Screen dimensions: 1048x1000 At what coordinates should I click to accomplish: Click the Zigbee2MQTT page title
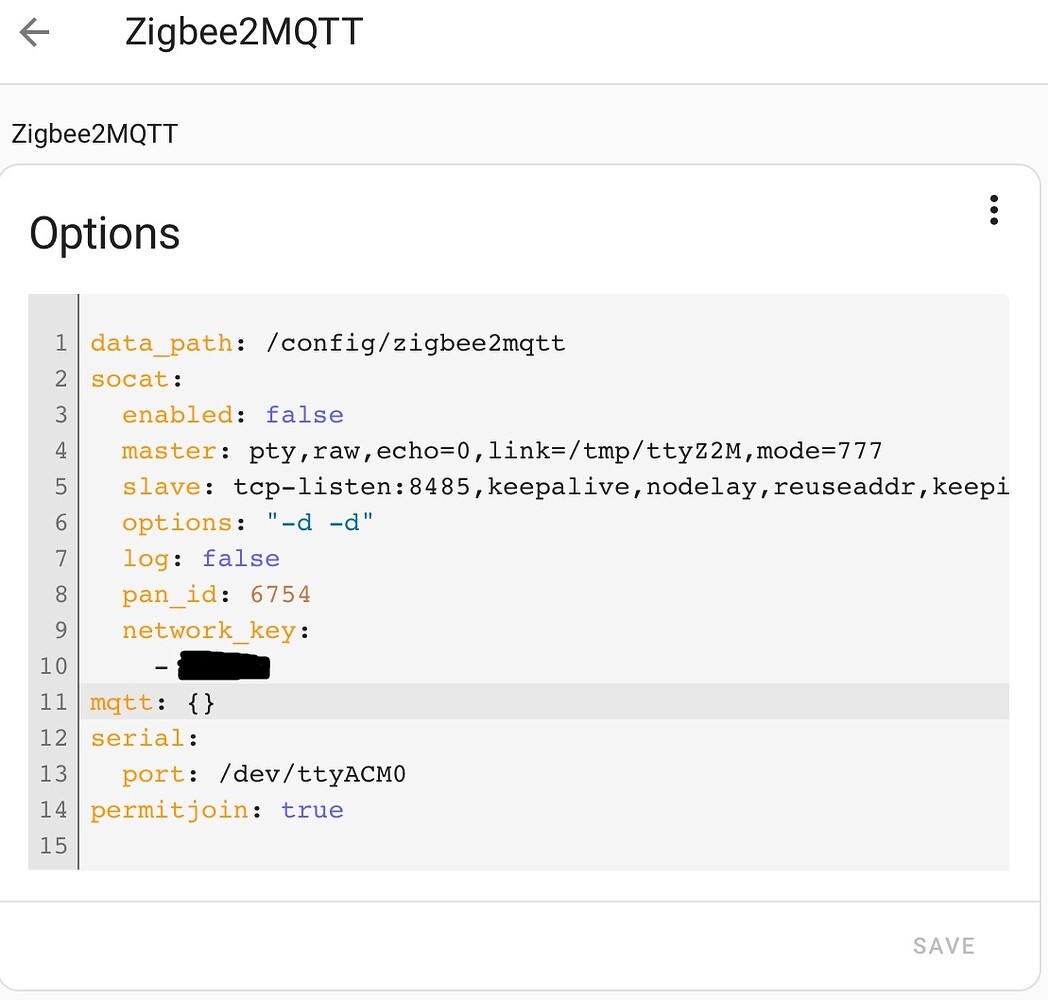point(244,32)
